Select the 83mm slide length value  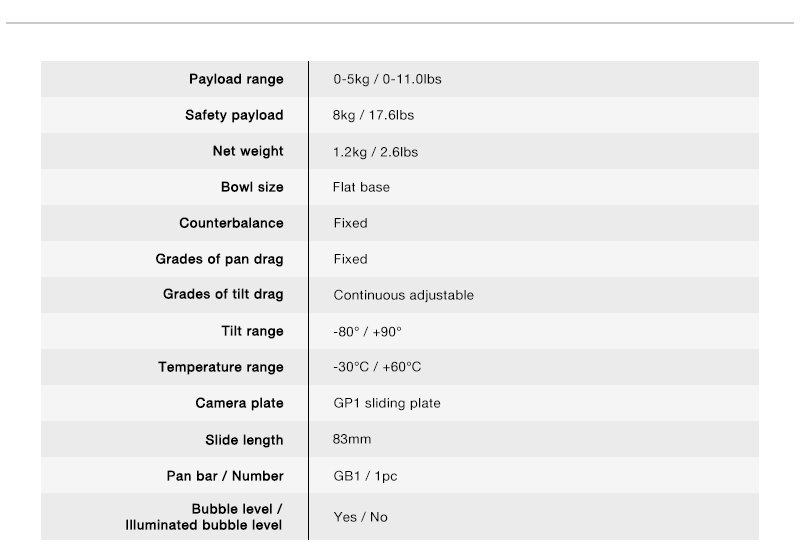click(x=352, y=439)
